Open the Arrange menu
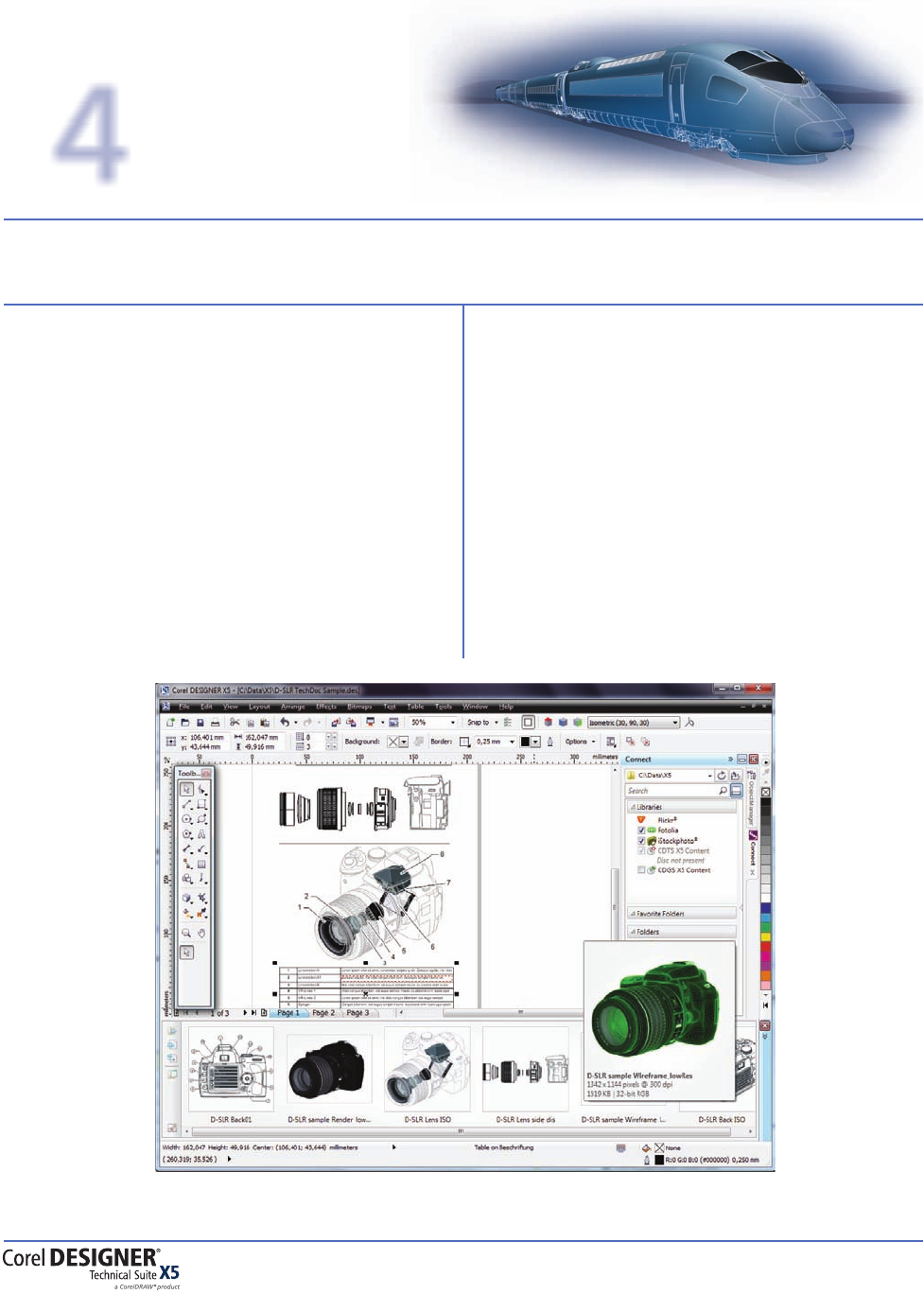The height and width of the screenshot is (1294, 924). pyautogui.click(x=292, y=707)
